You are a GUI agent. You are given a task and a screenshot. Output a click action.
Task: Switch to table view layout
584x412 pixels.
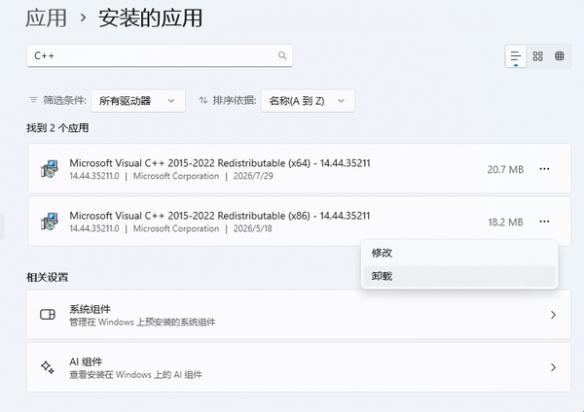pyautogui.click(x=559, y=56)
